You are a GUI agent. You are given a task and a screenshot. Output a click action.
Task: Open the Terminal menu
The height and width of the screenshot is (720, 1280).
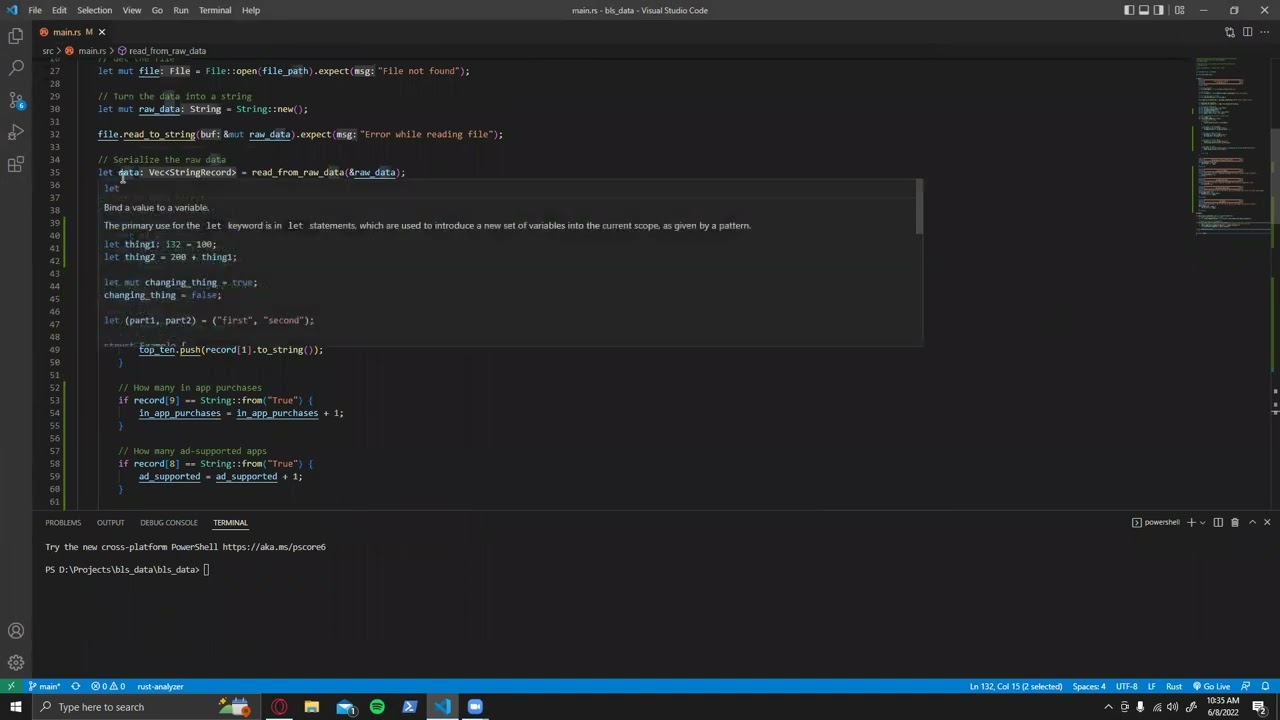(x=215, y=10)
